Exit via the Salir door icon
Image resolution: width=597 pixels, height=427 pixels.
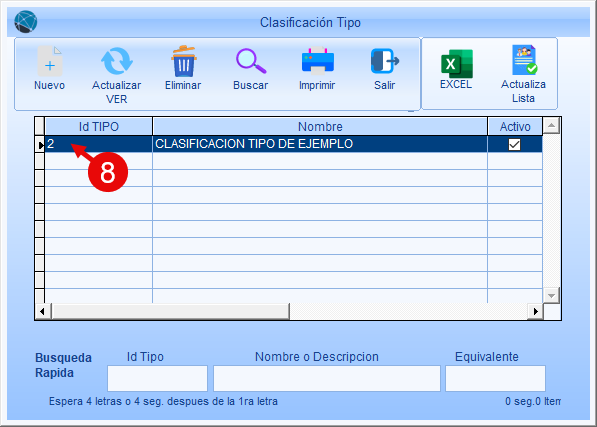(385, 61)
